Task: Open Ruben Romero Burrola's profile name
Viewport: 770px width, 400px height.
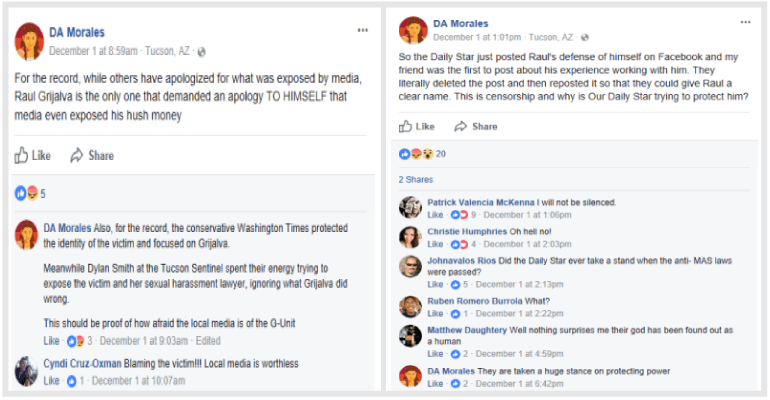Action: point(474,300)
